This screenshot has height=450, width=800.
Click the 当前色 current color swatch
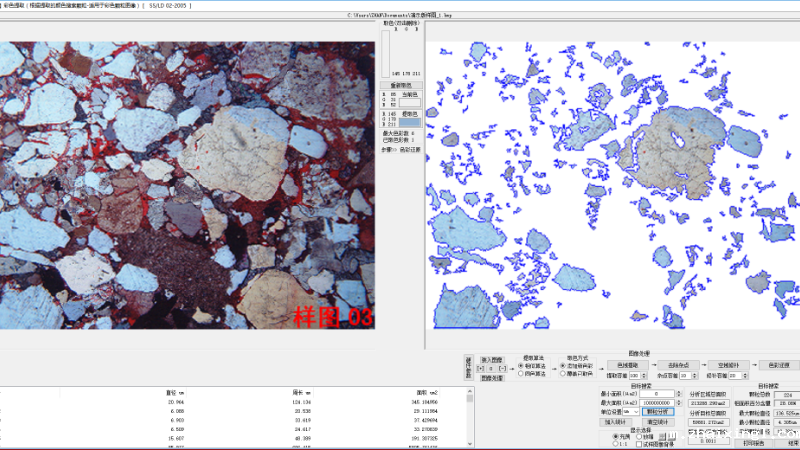(x=409, y=103)
